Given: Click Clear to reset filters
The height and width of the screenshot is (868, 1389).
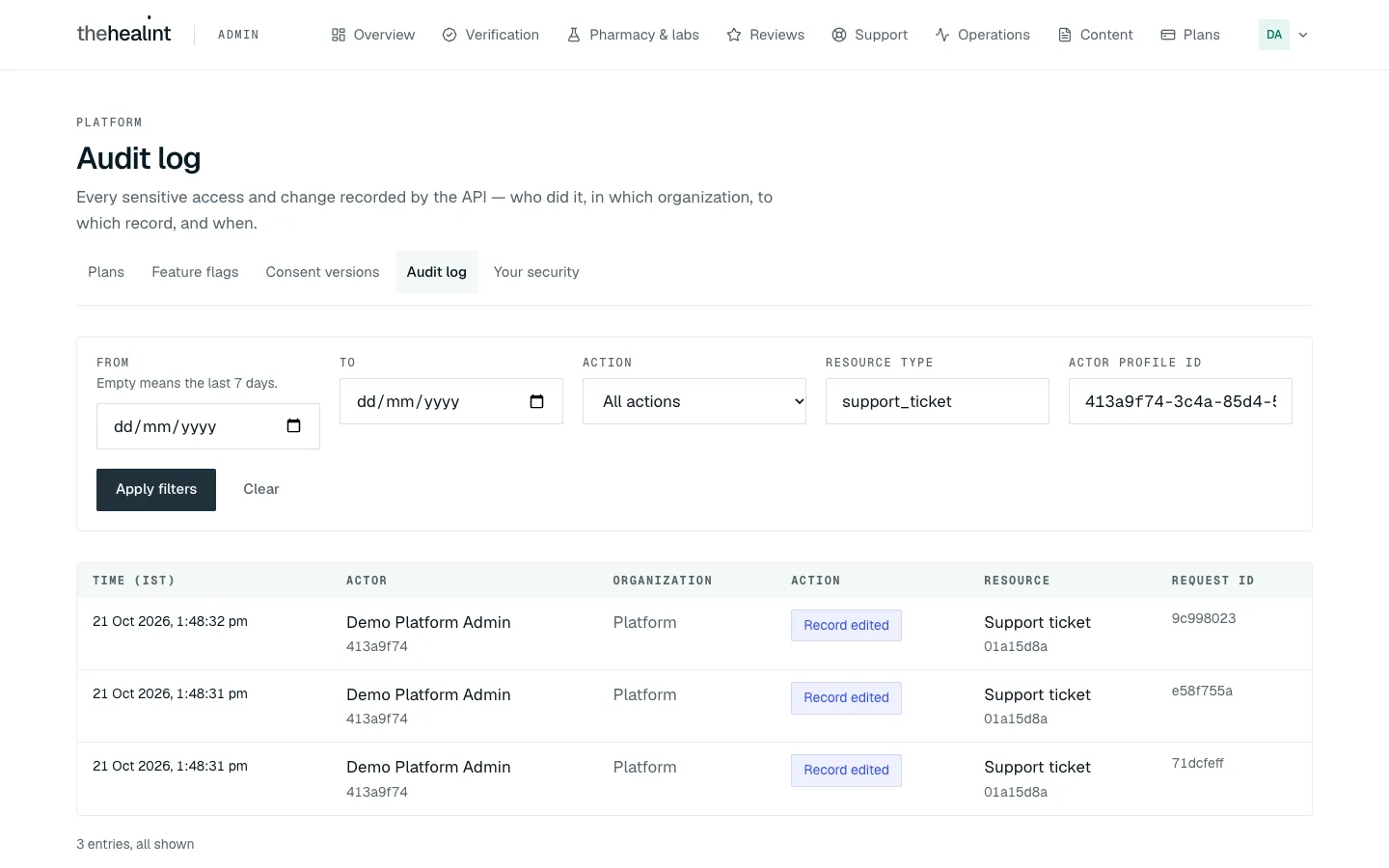Looking at the screenshot, I should (261, 490).
